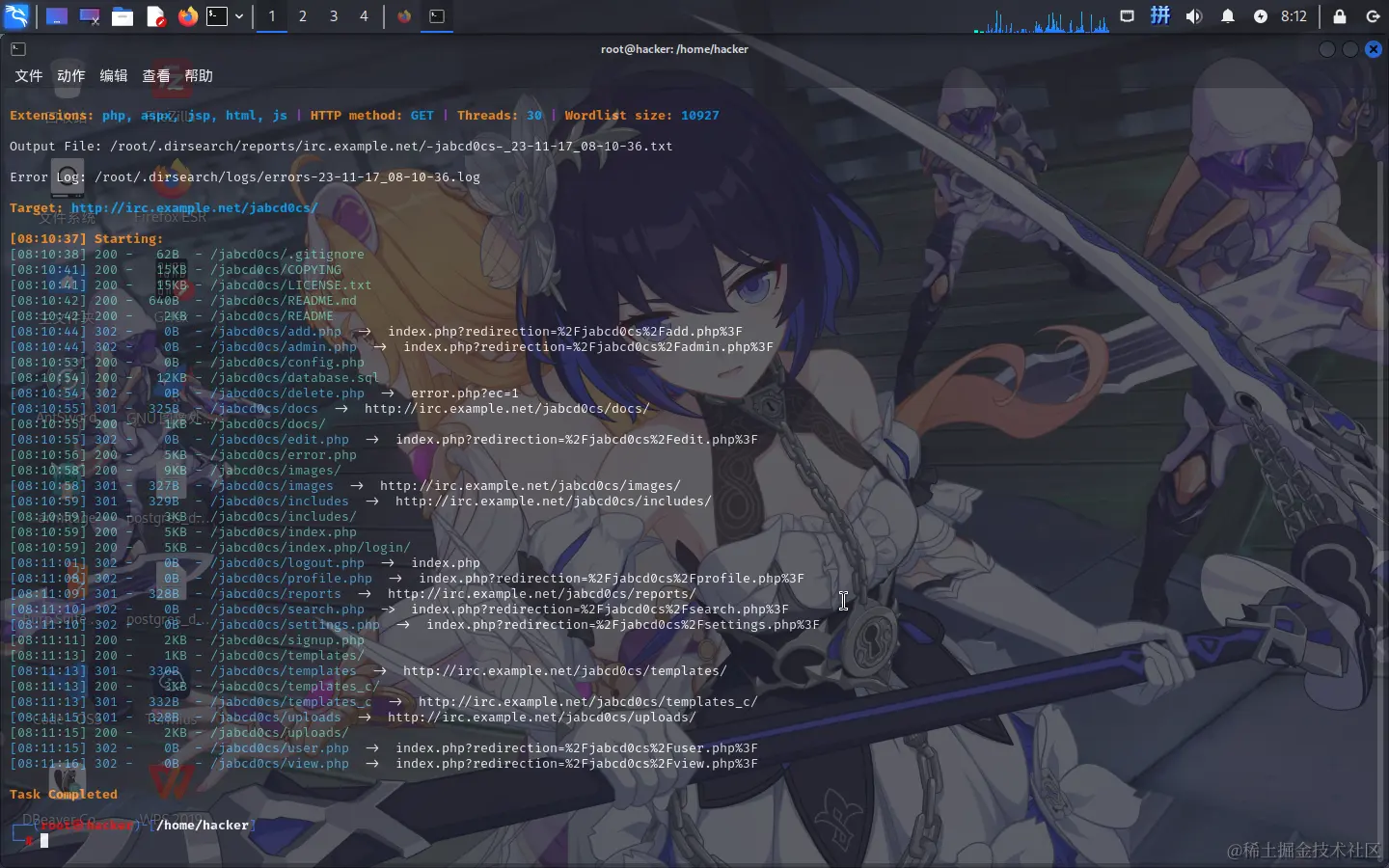1389x868 pixels.
Task: Click the /jabcd0cs/database.sql result
Action: [295, 378]
